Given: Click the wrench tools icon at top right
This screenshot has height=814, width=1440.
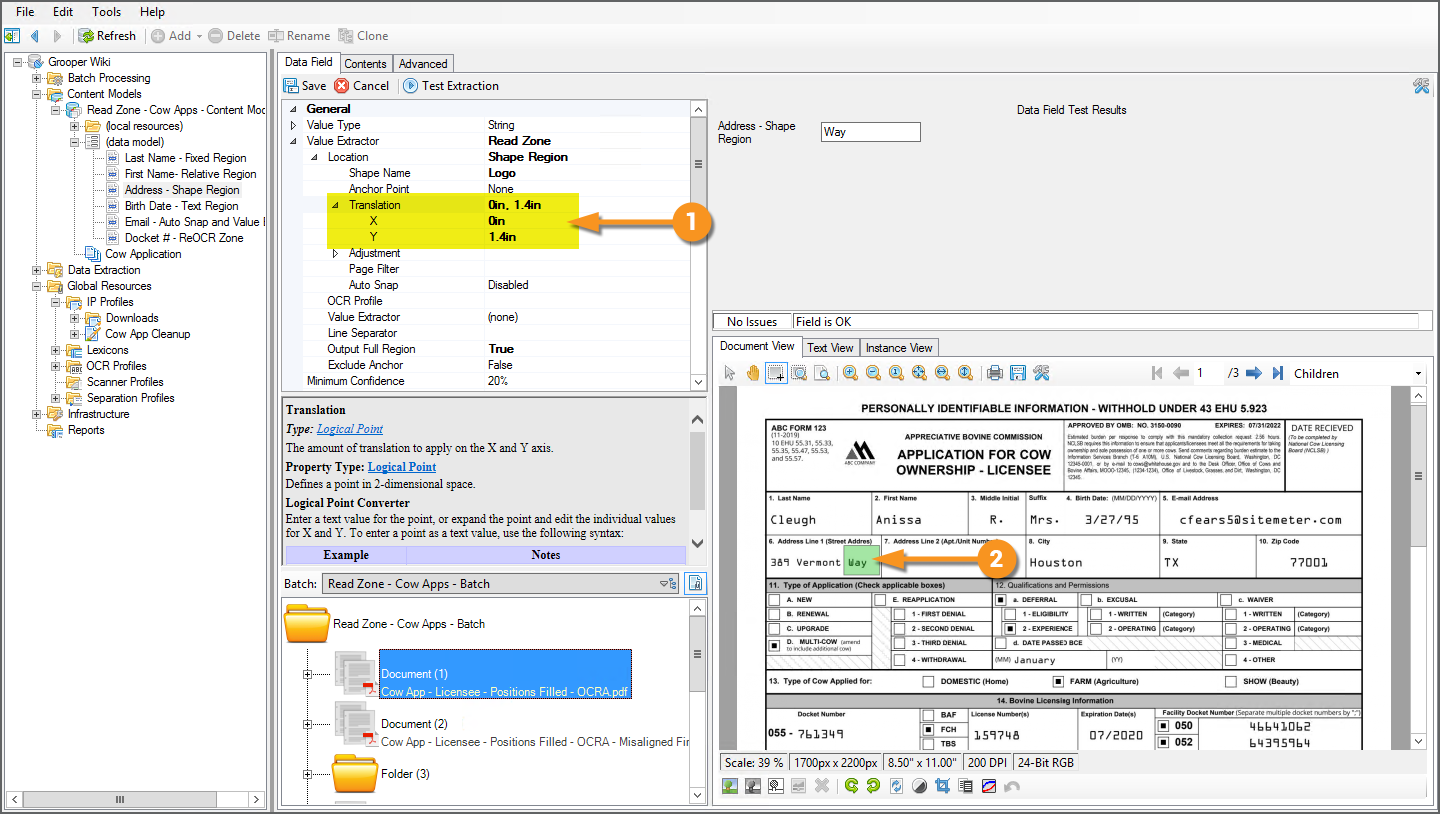Looking at the screenshot, I should coord(1421,86).
